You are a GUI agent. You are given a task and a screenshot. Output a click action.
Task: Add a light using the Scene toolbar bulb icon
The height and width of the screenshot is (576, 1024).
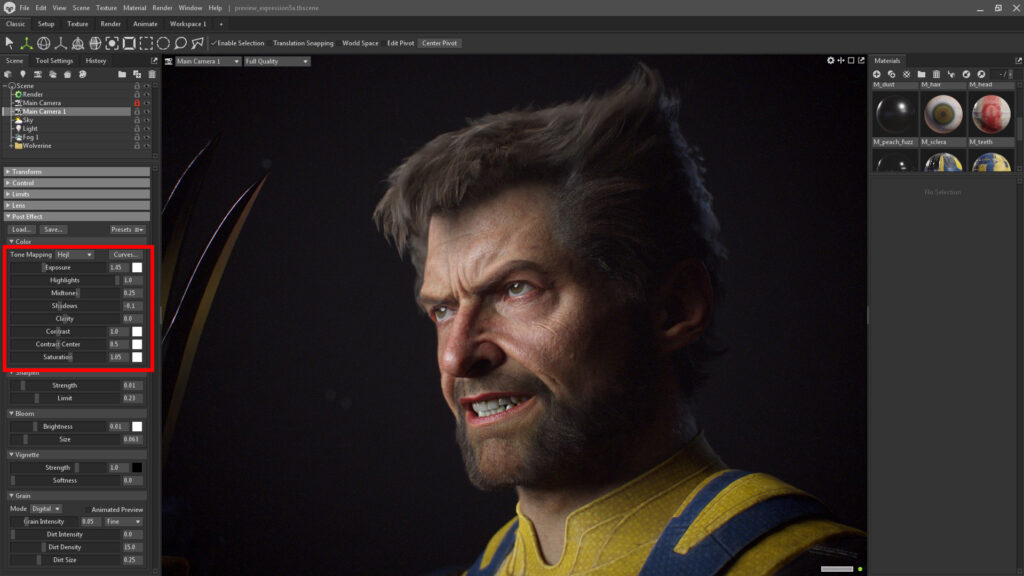[23, 74]
